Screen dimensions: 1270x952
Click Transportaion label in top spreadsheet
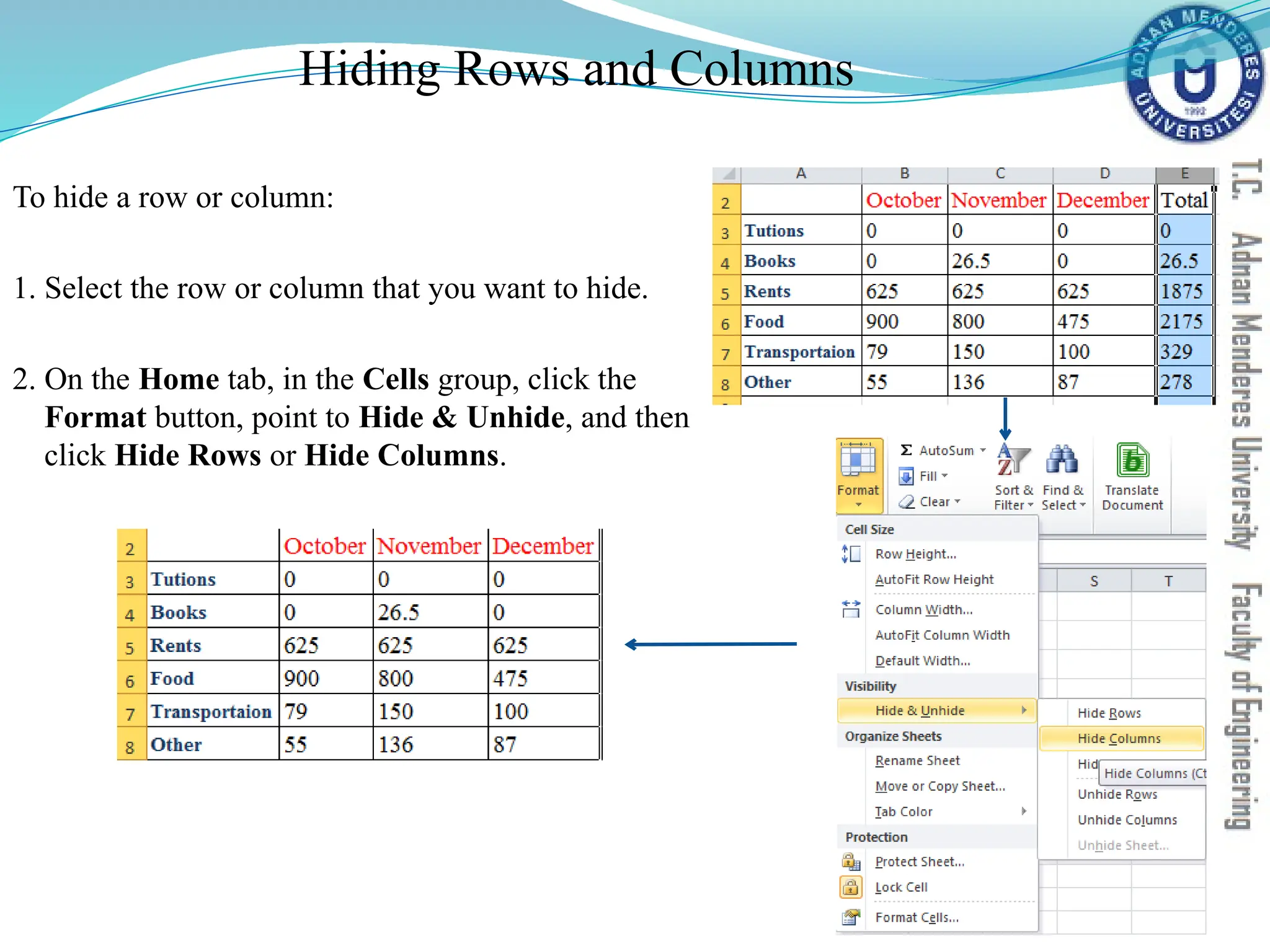801,351
